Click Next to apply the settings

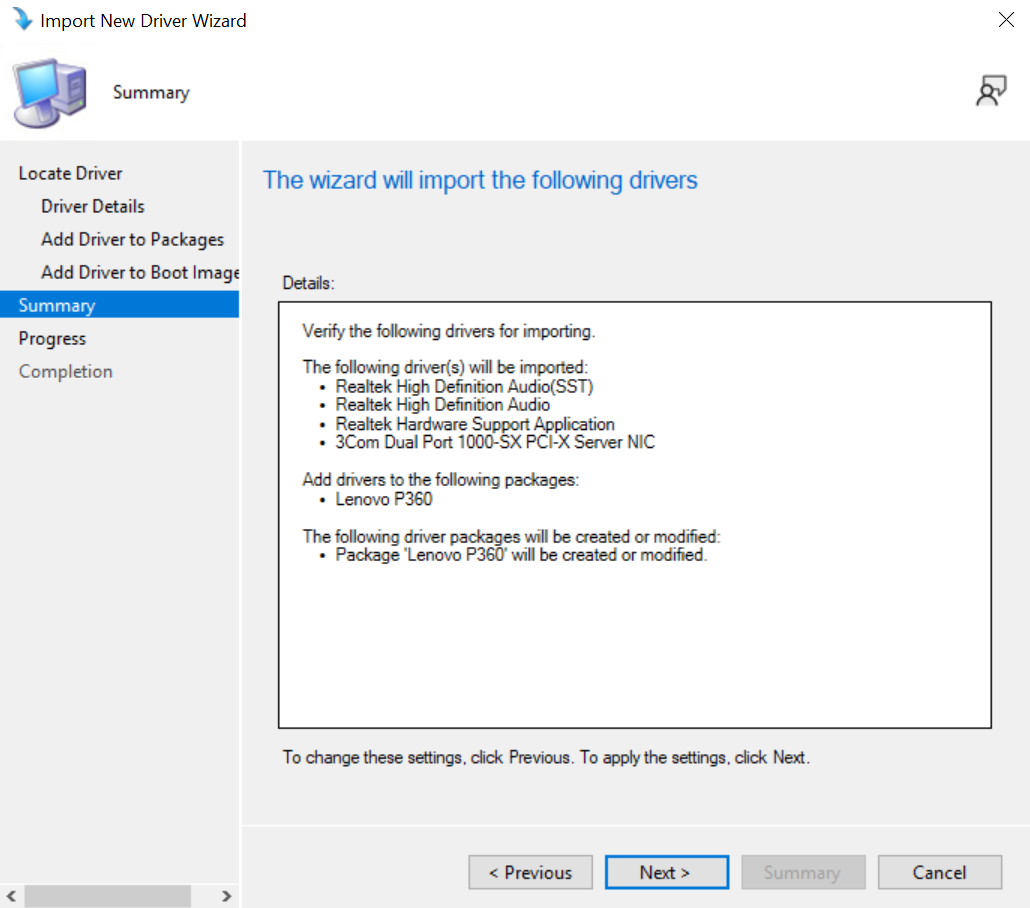pyautogui.click(x=666, y=872)
